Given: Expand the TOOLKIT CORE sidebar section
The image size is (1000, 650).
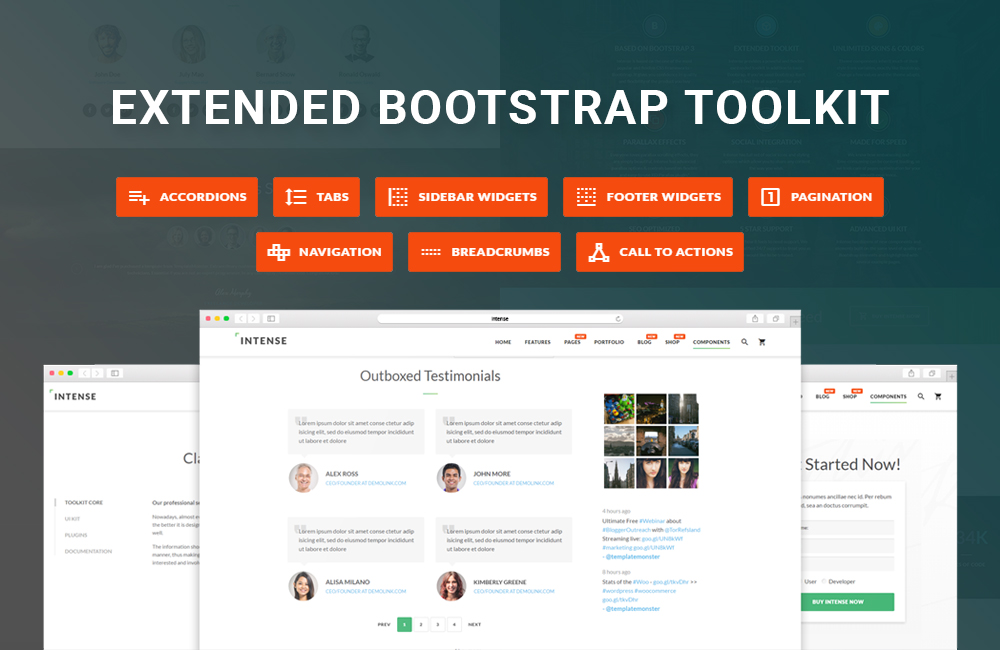Looking at the screenshot, I should 85,503.
